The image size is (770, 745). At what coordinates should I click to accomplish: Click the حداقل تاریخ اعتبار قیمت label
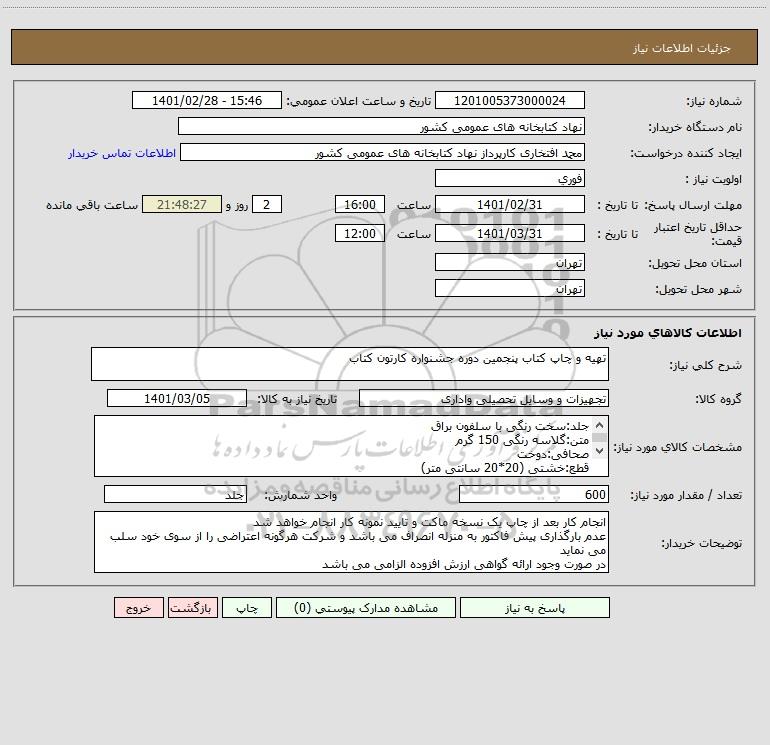698,234
